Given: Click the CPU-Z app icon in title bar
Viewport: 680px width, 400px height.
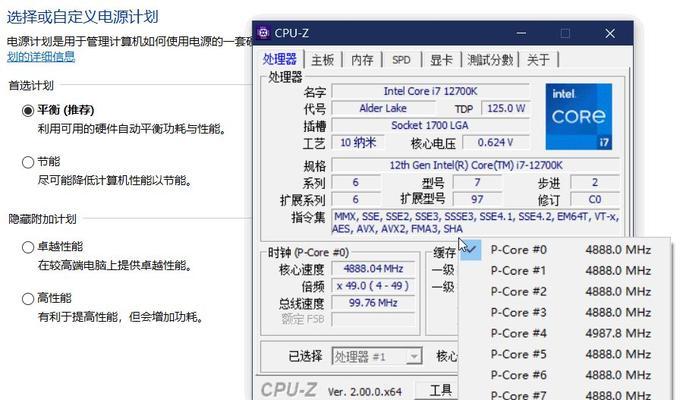Looking at the screenshot, I should pos(263,33).
